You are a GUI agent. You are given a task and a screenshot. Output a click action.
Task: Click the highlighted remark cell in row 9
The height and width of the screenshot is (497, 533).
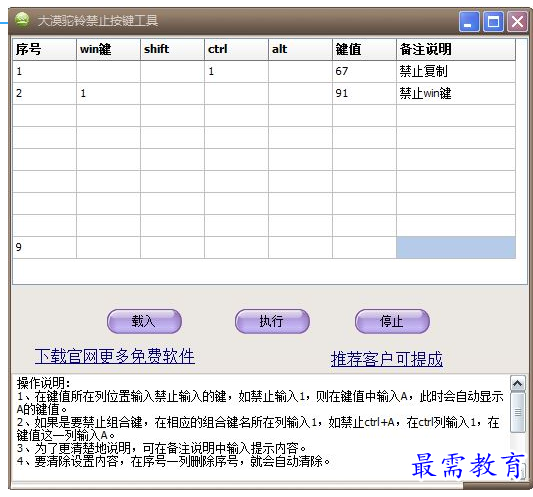pos(456,247)
